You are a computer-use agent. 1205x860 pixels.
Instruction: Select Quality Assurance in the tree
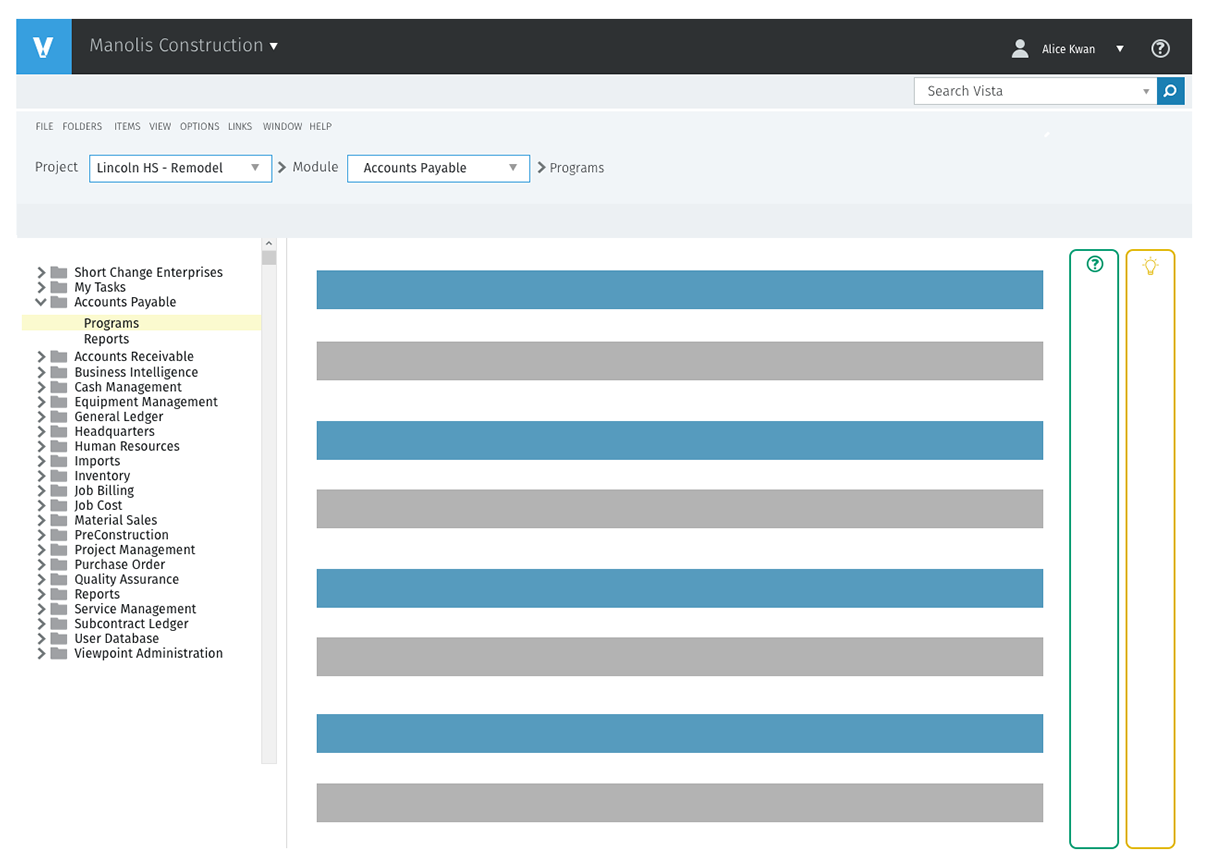point(126,579)
